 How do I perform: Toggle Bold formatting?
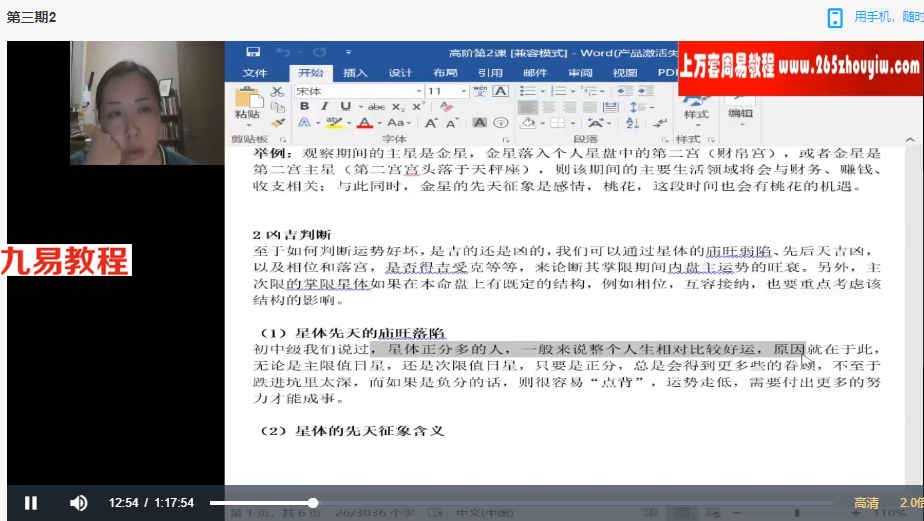[x=305, y=107]
